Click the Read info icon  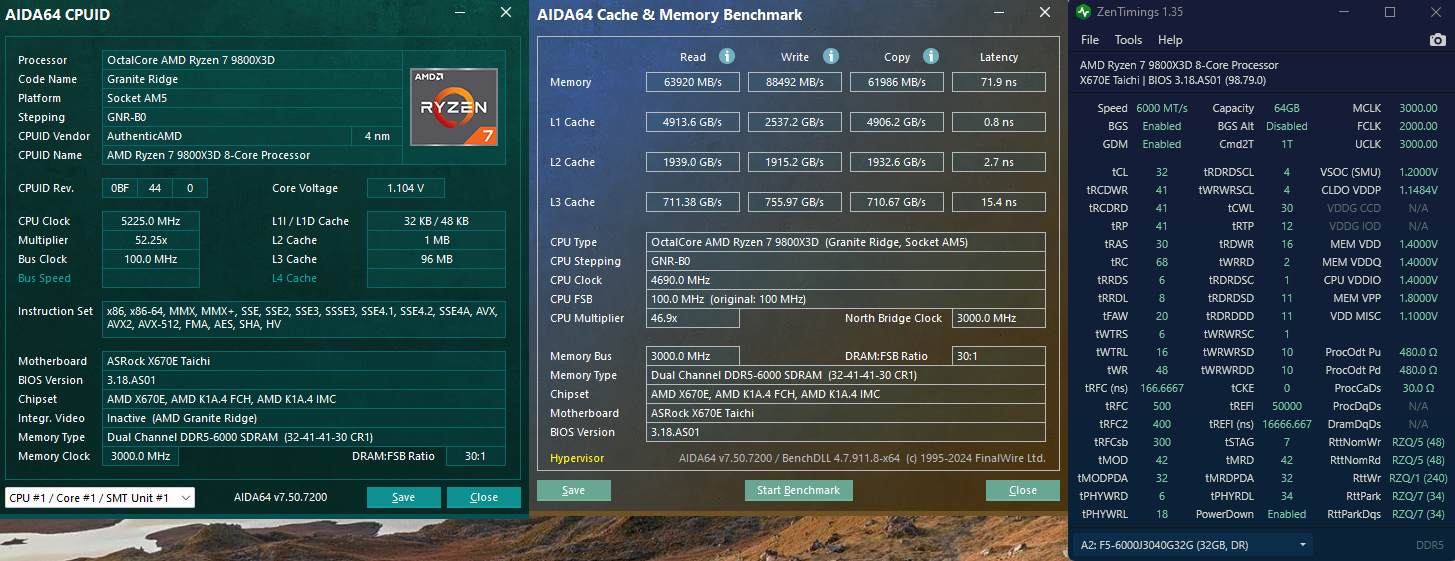(x=727, y=57)
